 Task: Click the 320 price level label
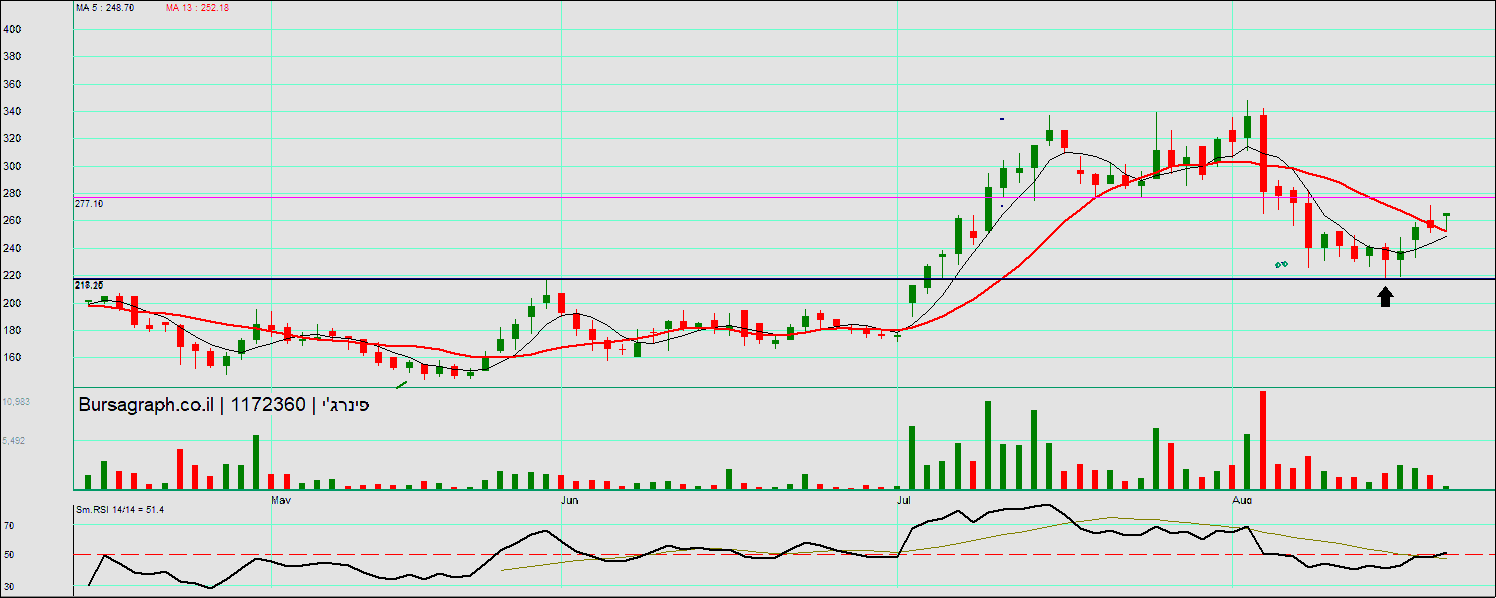click(13, 139)
